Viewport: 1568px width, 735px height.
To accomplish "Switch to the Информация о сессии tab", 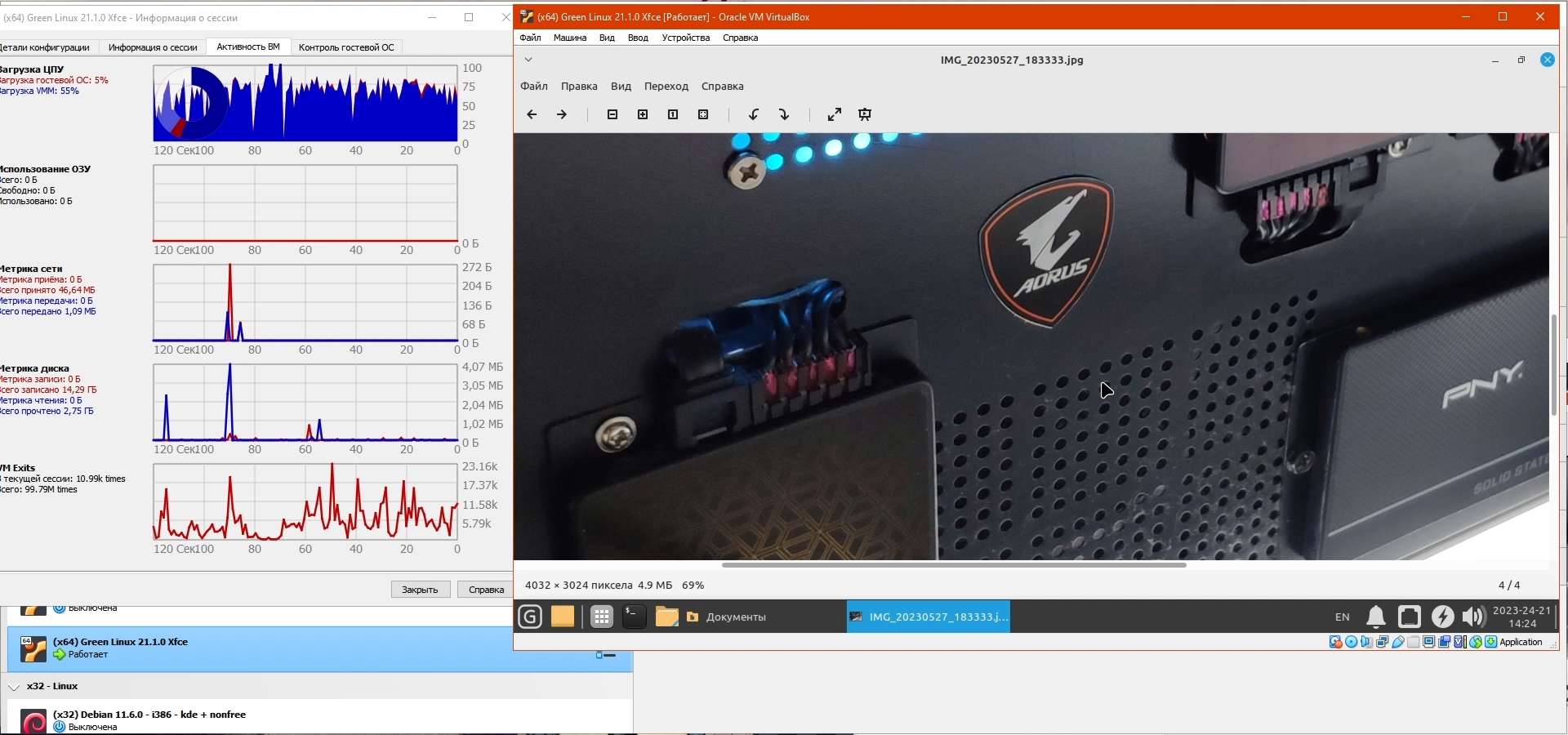I will click(x=153, y=47).
